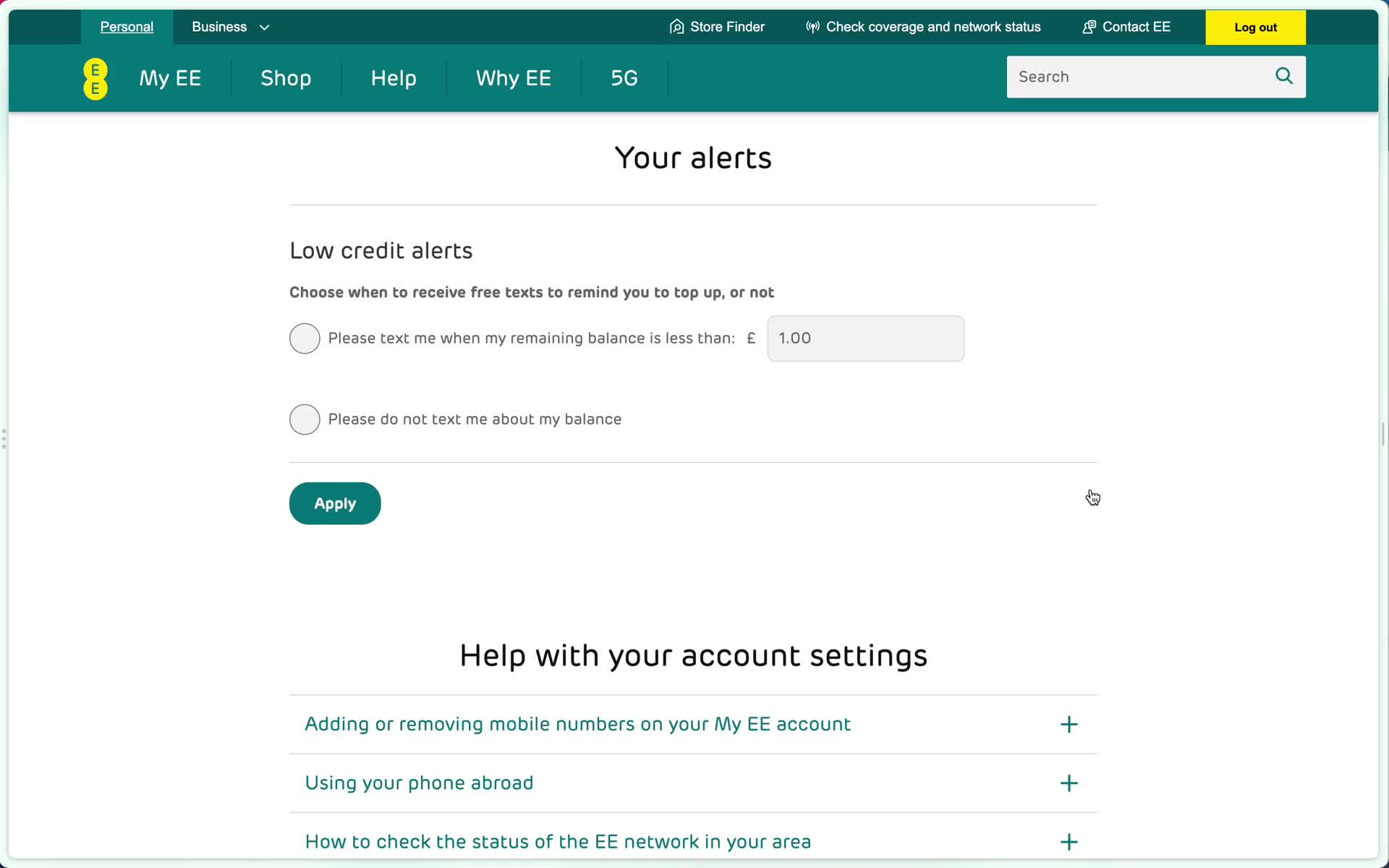The width and height of the screenshot is (1389, 868).
Task: Click the EE logo icon
Action: point(95,78)
